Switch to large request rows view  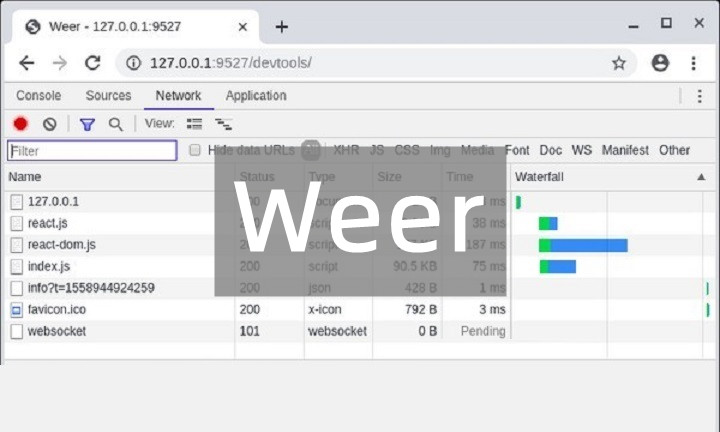194,123
